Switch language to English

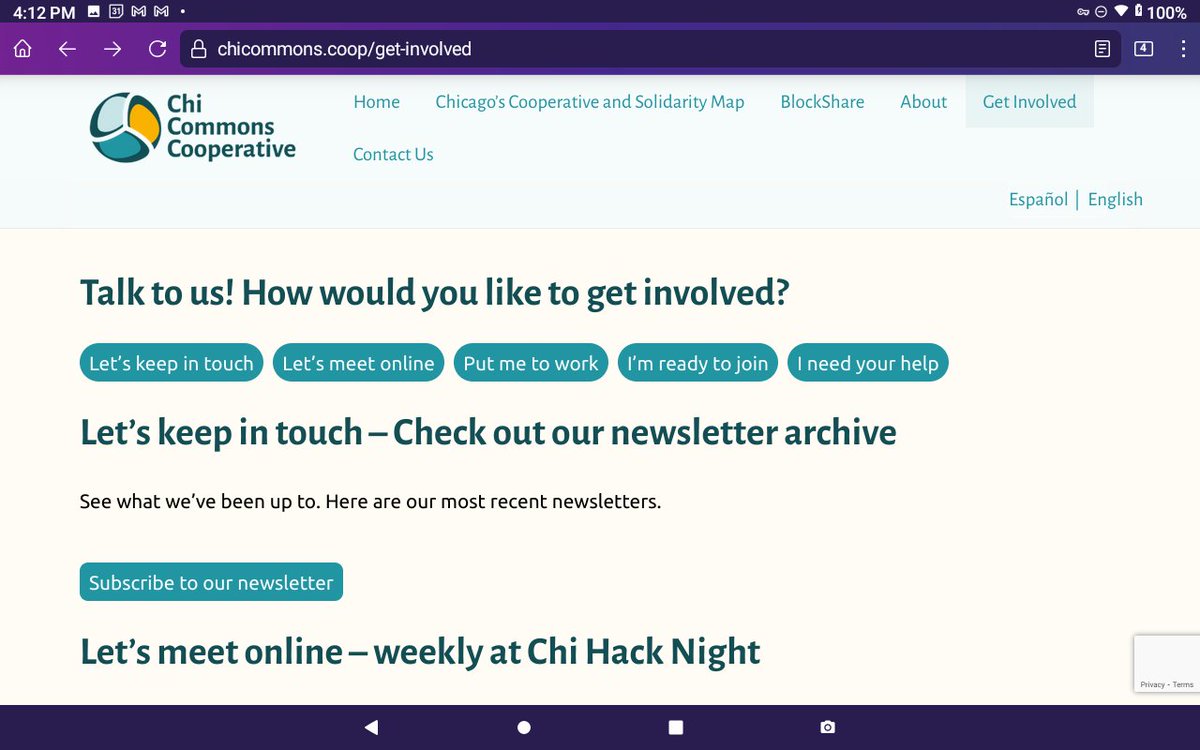(x=1115, y=199)
